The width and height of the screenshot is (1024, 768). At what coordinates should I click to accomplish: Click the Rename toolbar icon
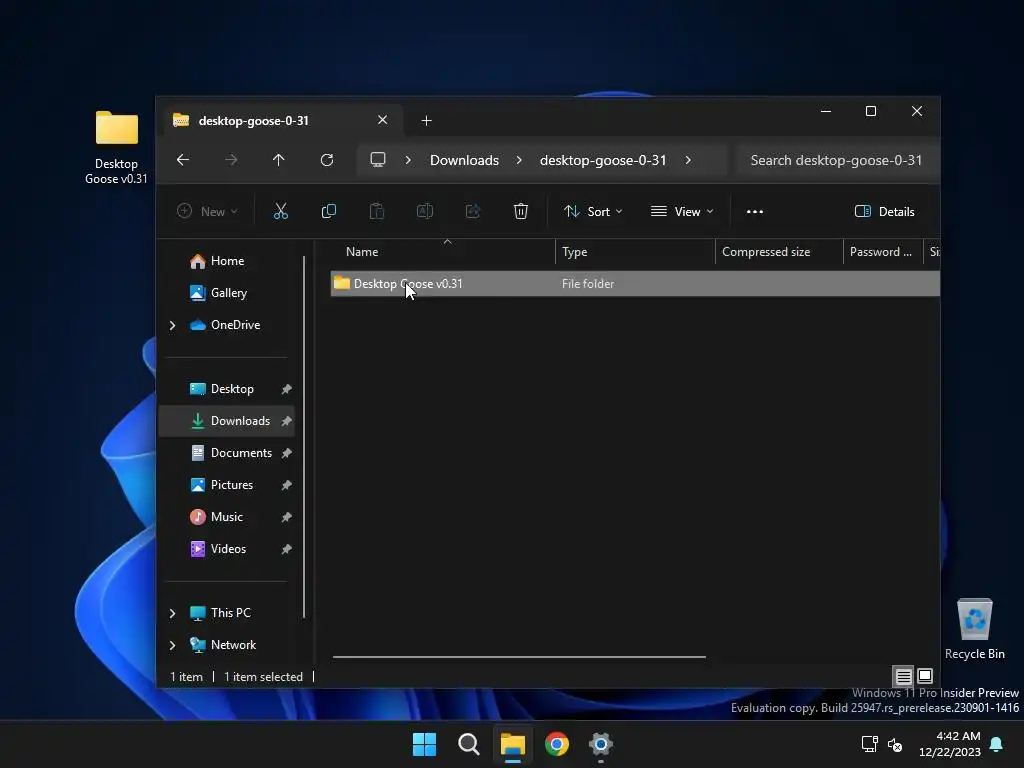coord(425,212)
